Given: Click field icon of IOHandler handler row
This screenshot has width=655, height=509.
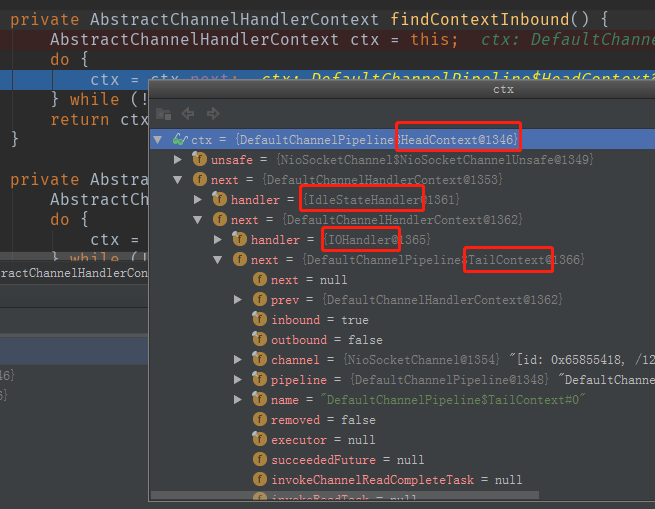Looking at the screenshot, I should [239, 239].
